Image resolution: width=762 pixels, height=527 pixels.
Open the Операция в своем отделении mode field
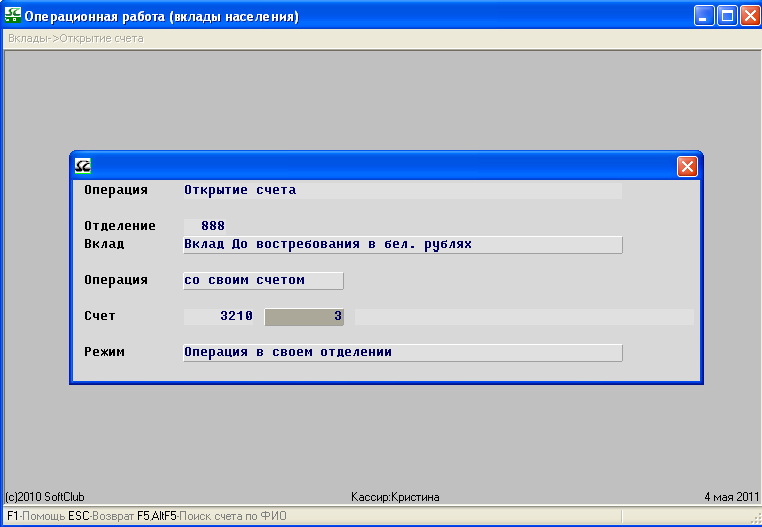click(403, 352)
